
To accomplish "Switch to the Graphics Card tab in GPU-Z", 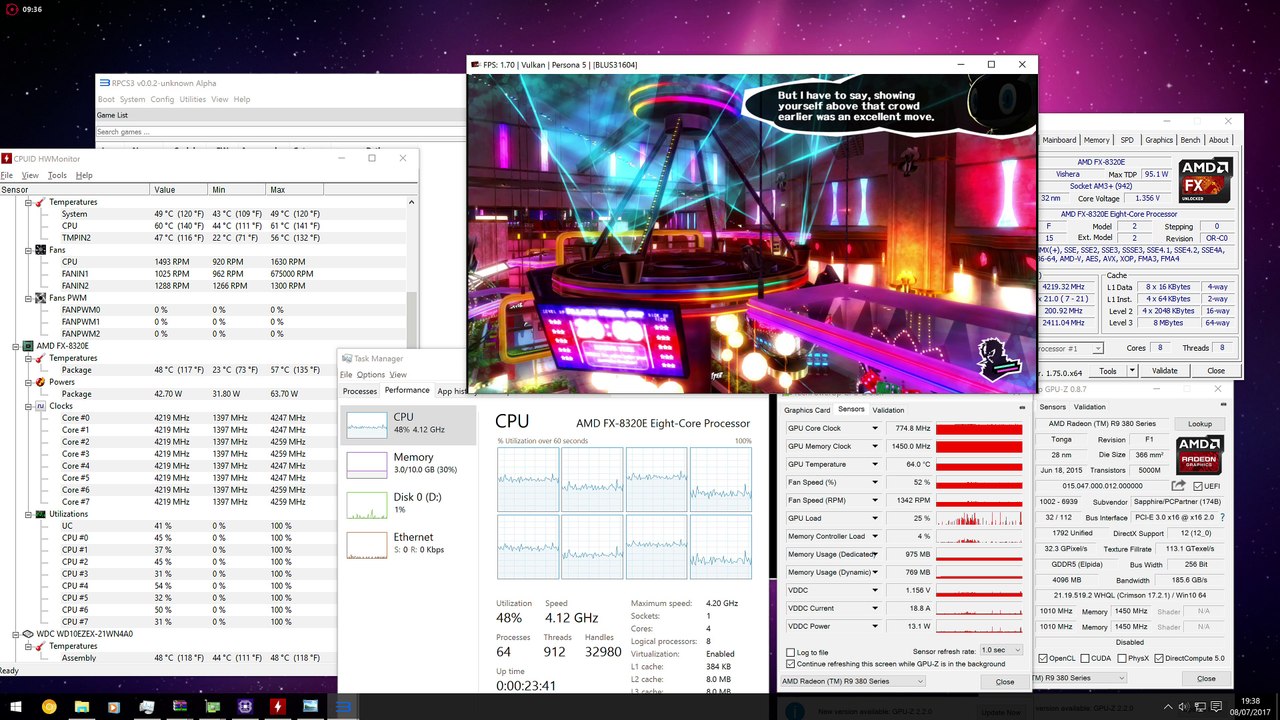I will [807, 410].
